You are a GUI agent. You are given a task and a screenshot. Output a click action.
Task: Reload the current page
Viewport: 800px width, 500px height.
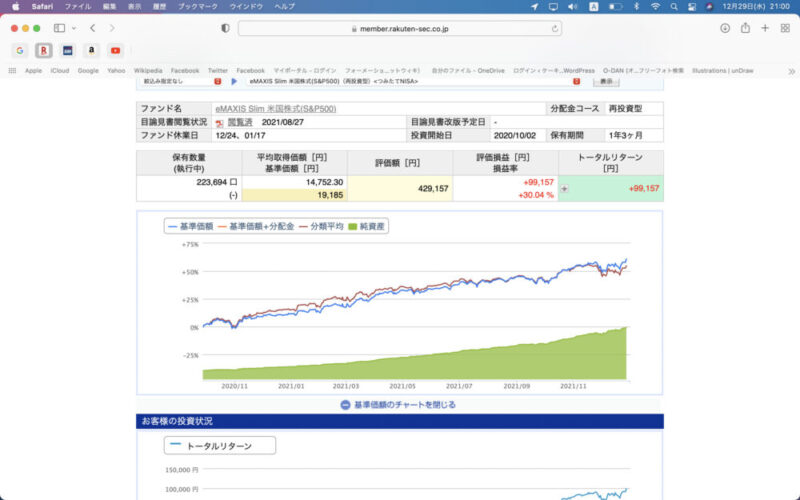[x=555, y=29]
